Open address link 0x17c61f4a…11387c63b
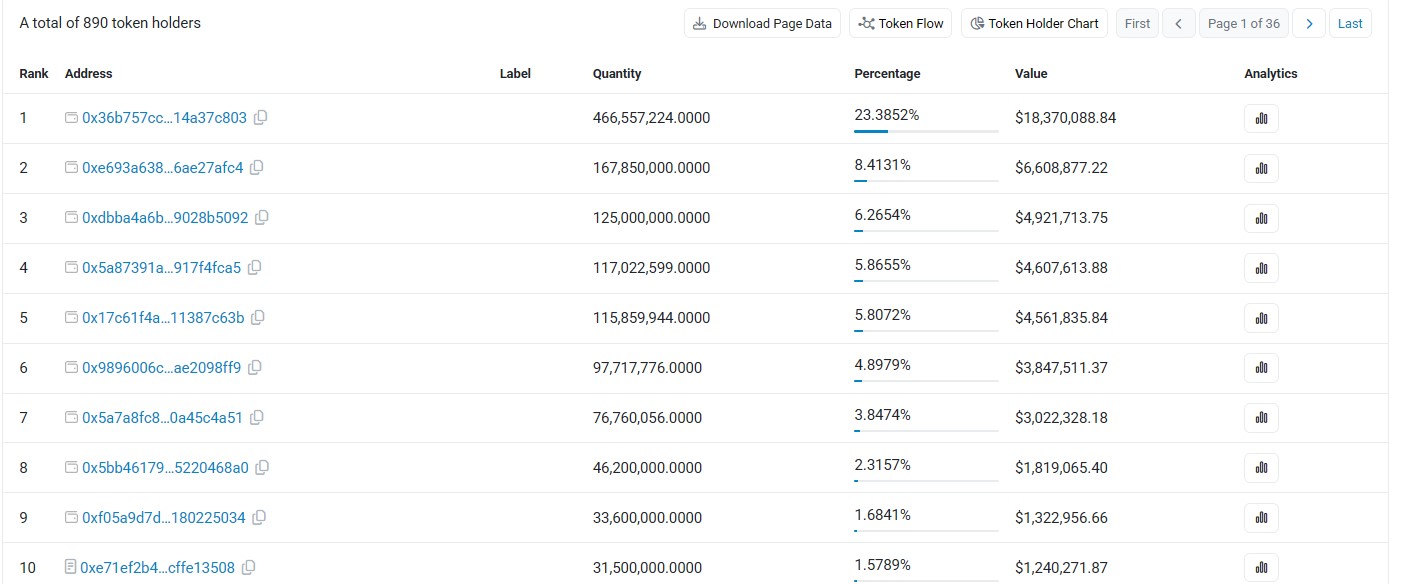The image size is (1405, 584). [163, 318]
